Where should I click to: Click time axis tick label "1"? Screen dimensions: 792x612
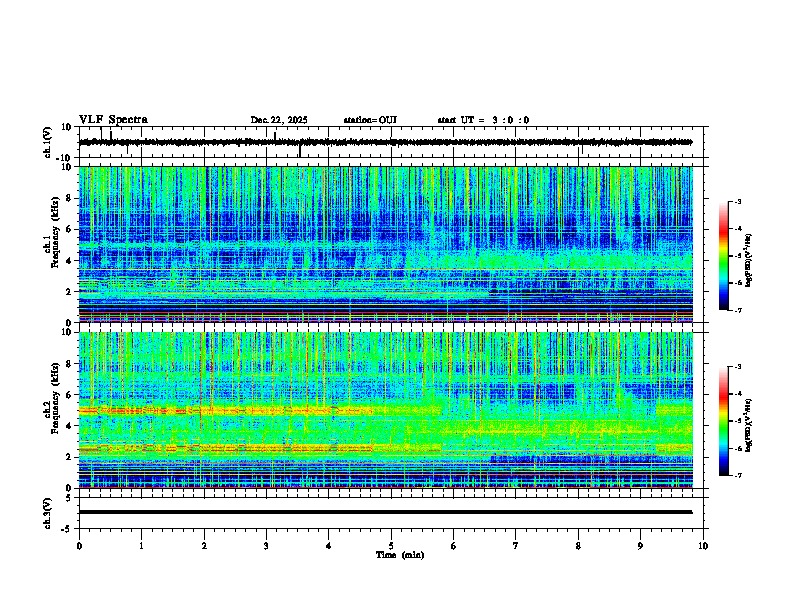[141, 546]
